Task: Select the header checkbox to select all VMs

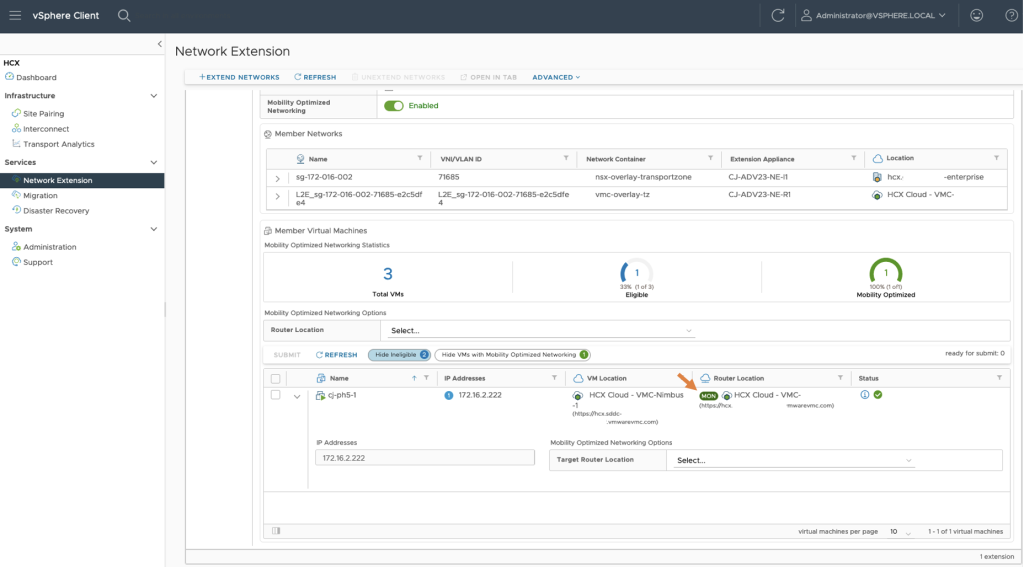Action: [276, 378]
